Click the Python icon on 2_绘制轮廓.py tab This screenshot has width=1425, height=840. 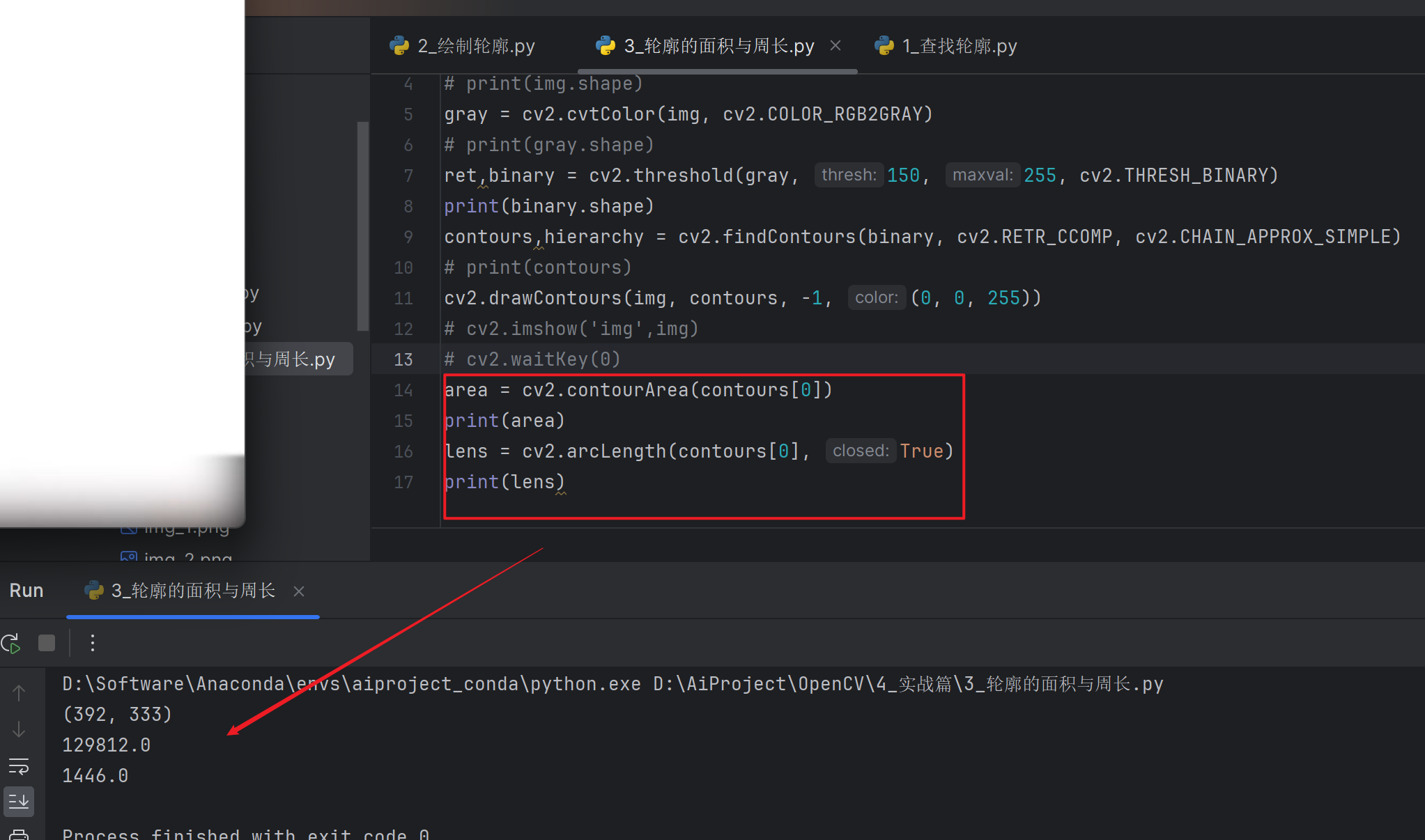[399, 46]
